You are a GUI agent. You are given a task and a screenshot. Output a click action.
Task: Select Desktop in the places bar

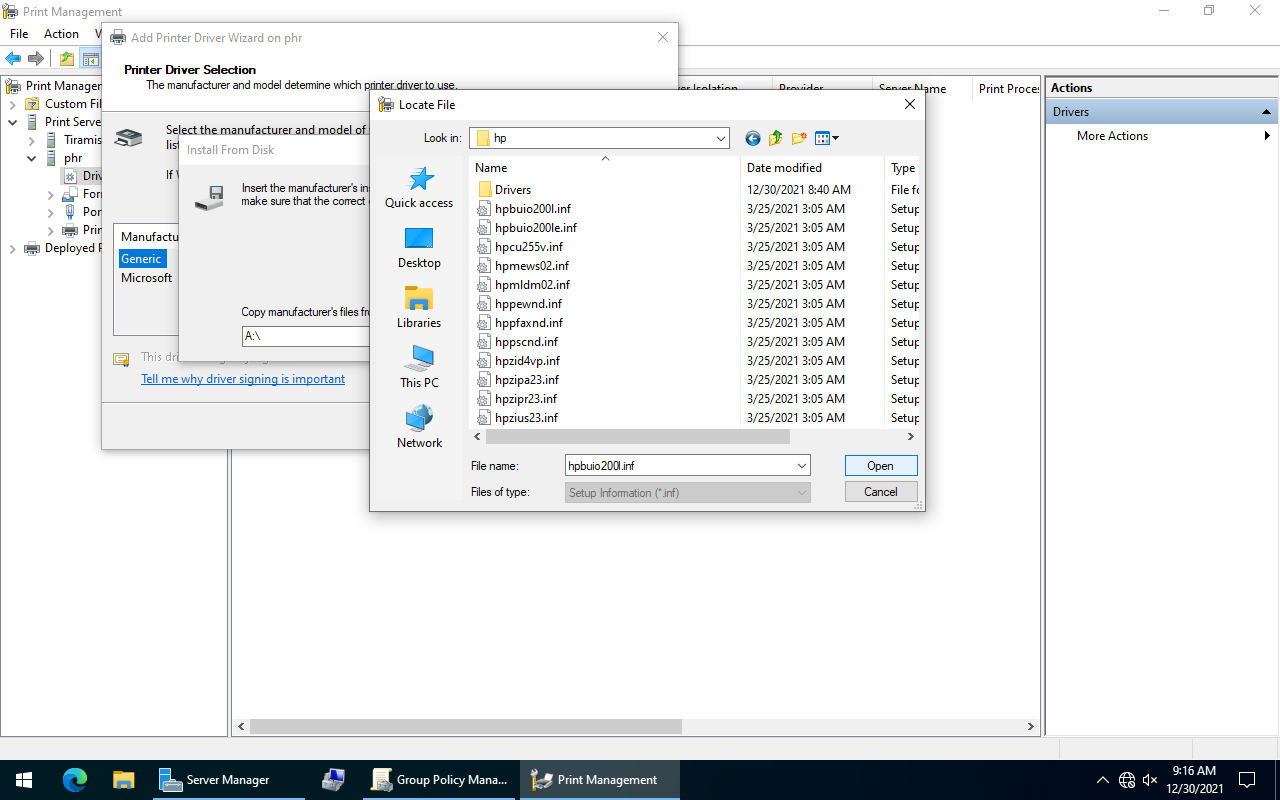(x=419, y=247)
